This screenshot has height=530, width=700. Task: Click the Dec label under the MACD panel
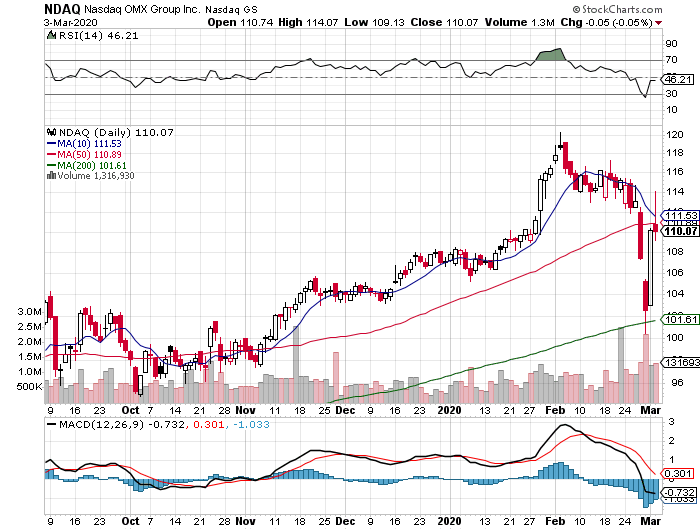coord(344,521)
